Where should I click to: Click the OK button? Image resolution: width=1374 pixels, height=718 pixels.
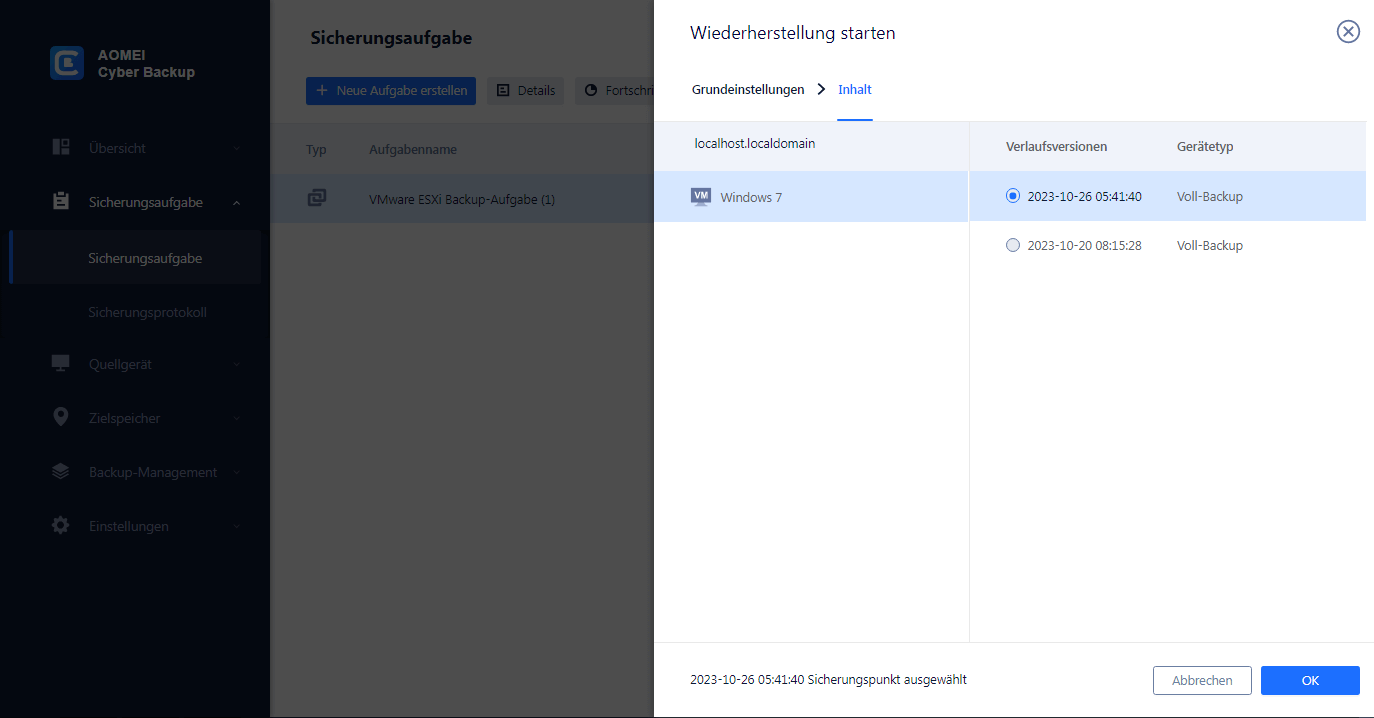coord(1310,680)
